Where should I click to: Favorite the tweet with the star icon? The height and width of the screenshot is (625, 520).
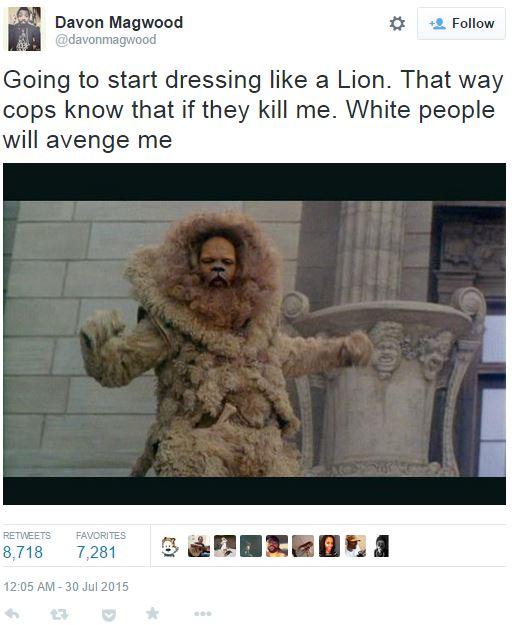click(153, 613)
